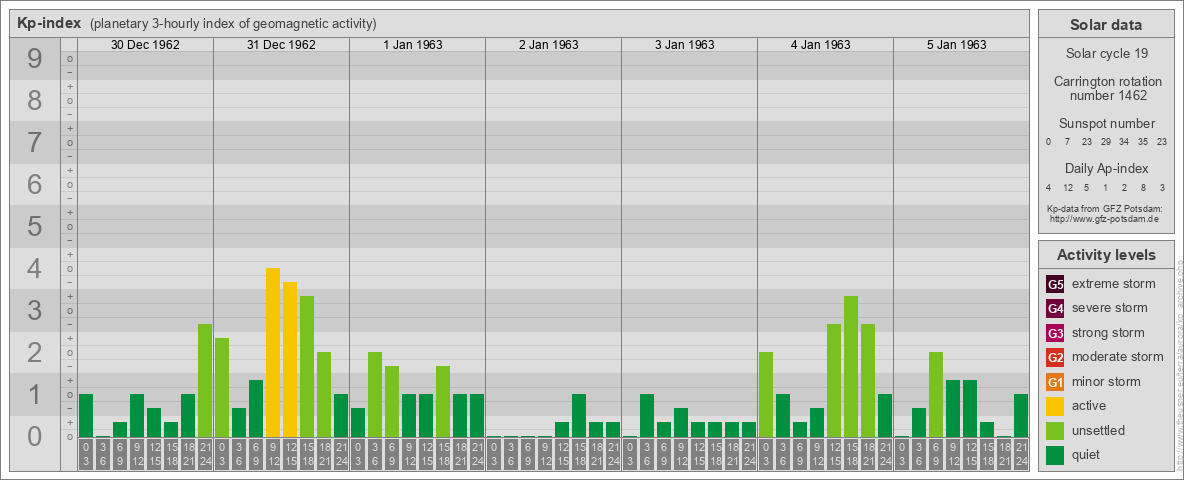
Task: Click the light green 6-9 bar on 5 Jan
Action: tap(936, 395)
